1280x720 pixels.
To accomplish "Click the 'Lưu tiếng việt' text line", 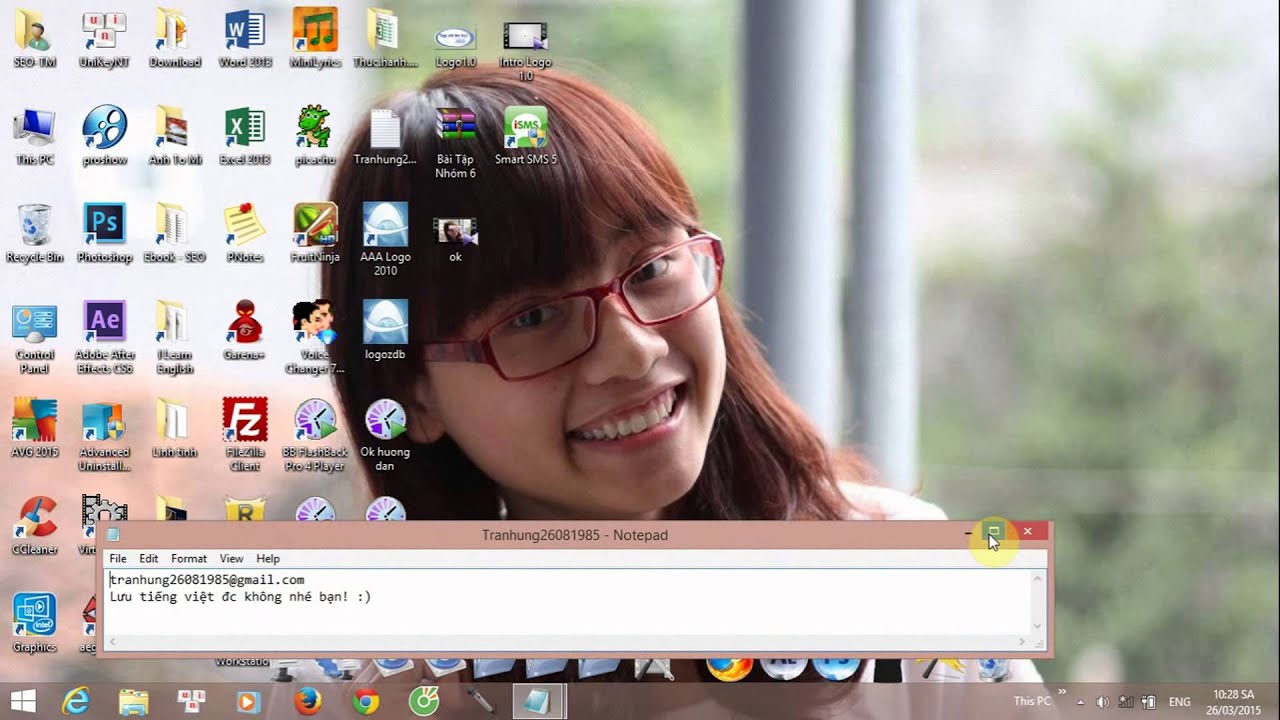I will tap(240, 597).
